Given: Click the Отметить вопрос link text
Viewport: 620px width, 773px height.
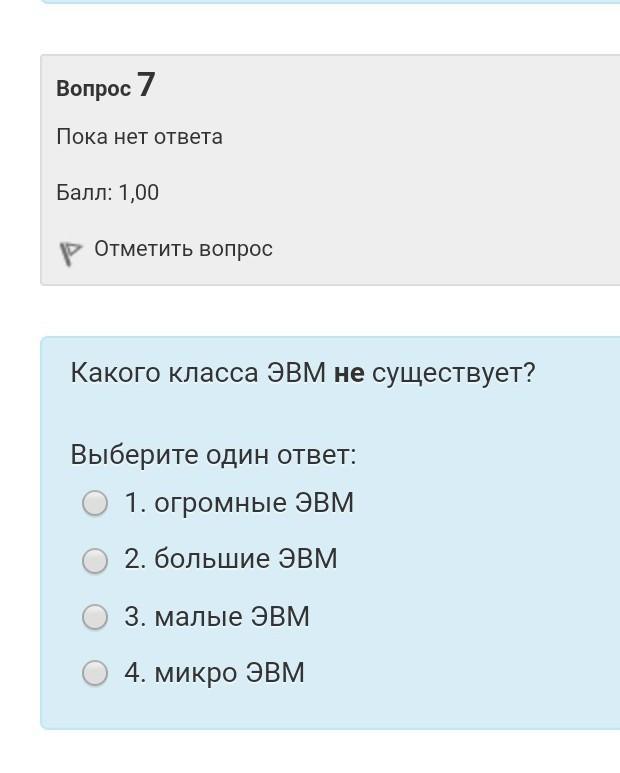Looking at the screenshot, I should click(x=183, y=249).
